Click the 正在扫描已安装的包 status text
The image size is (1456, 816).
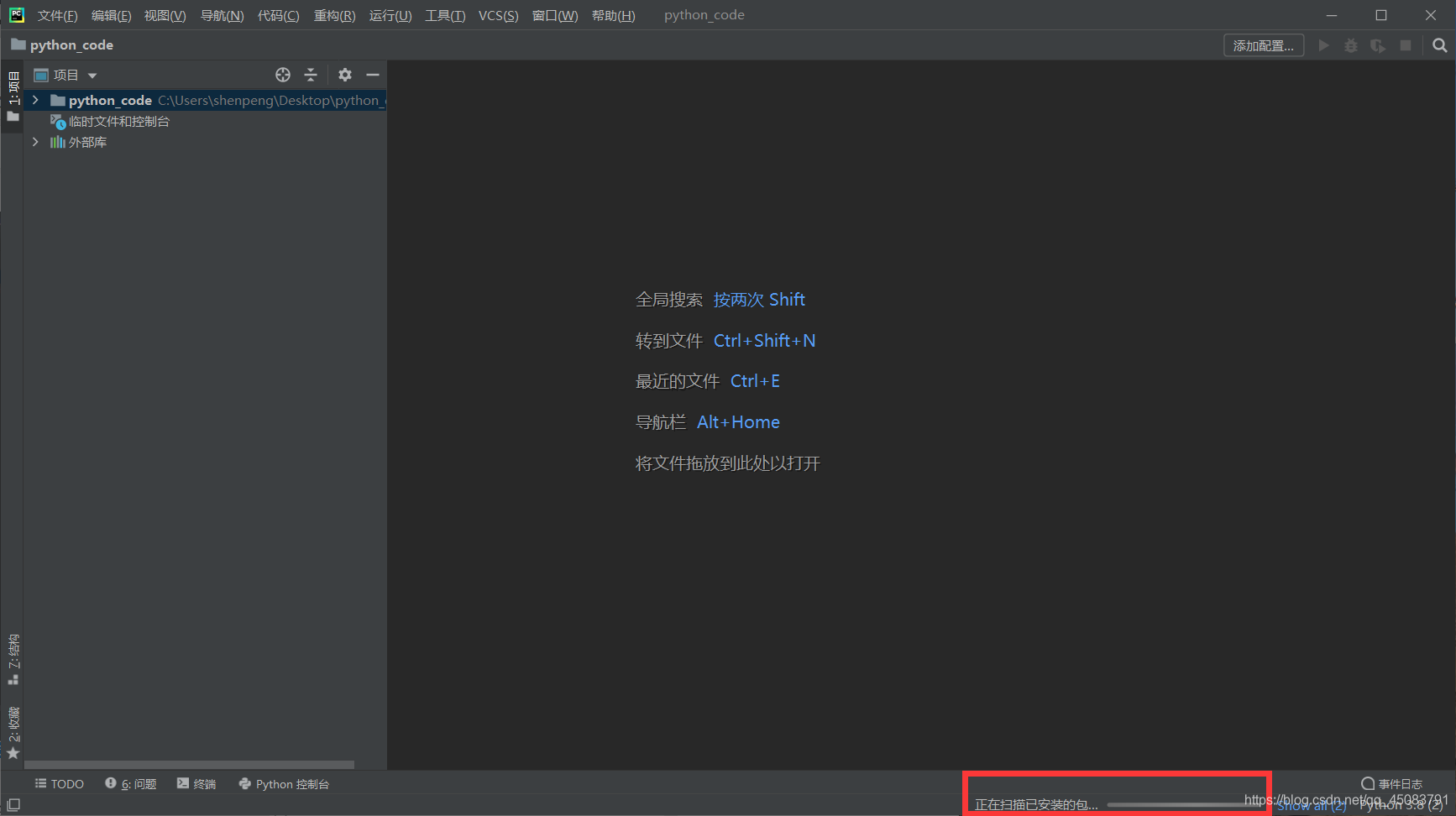(x=1035, y=805)
